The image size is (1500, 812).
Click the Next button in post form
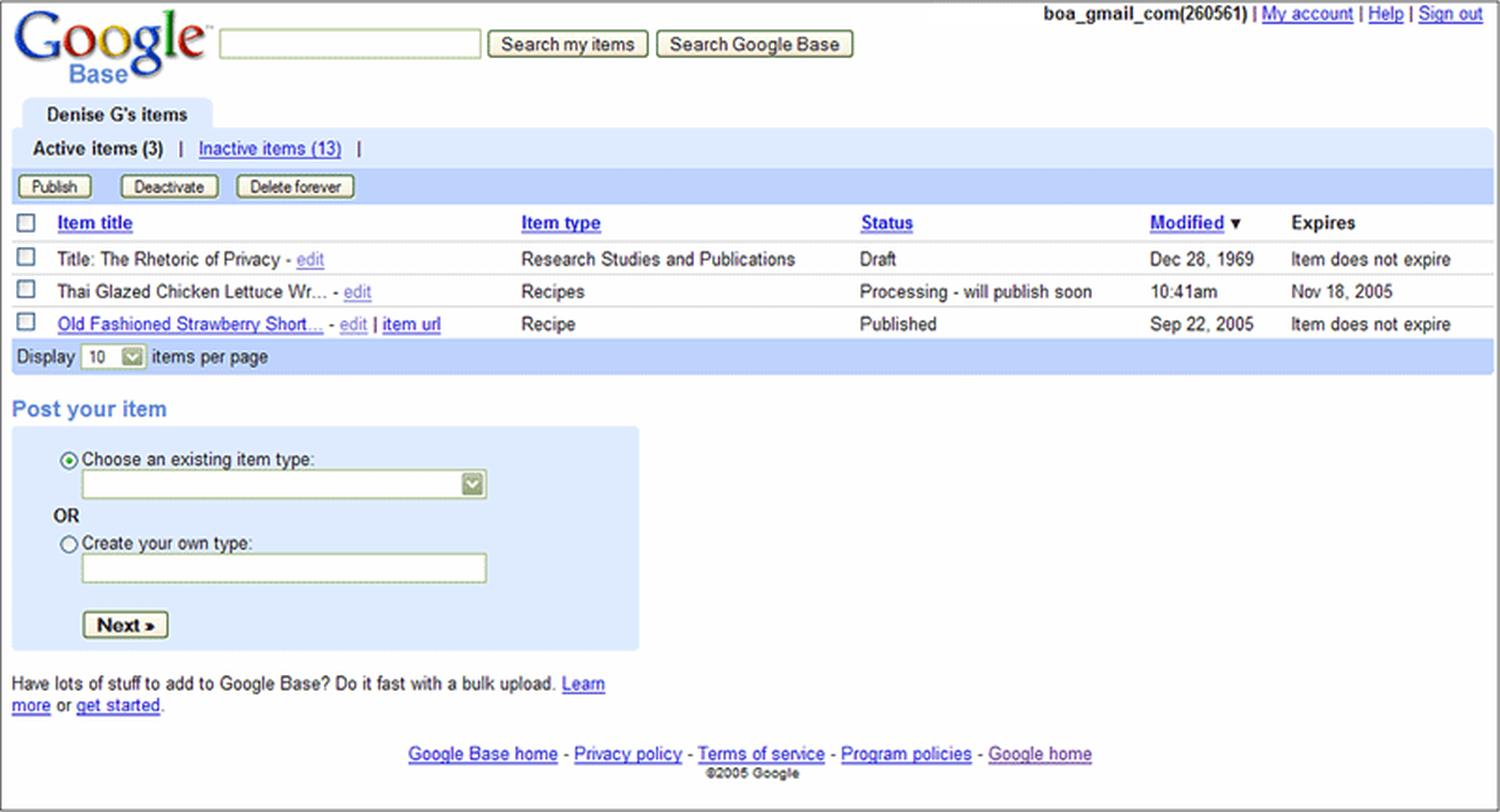click(125, 625)
